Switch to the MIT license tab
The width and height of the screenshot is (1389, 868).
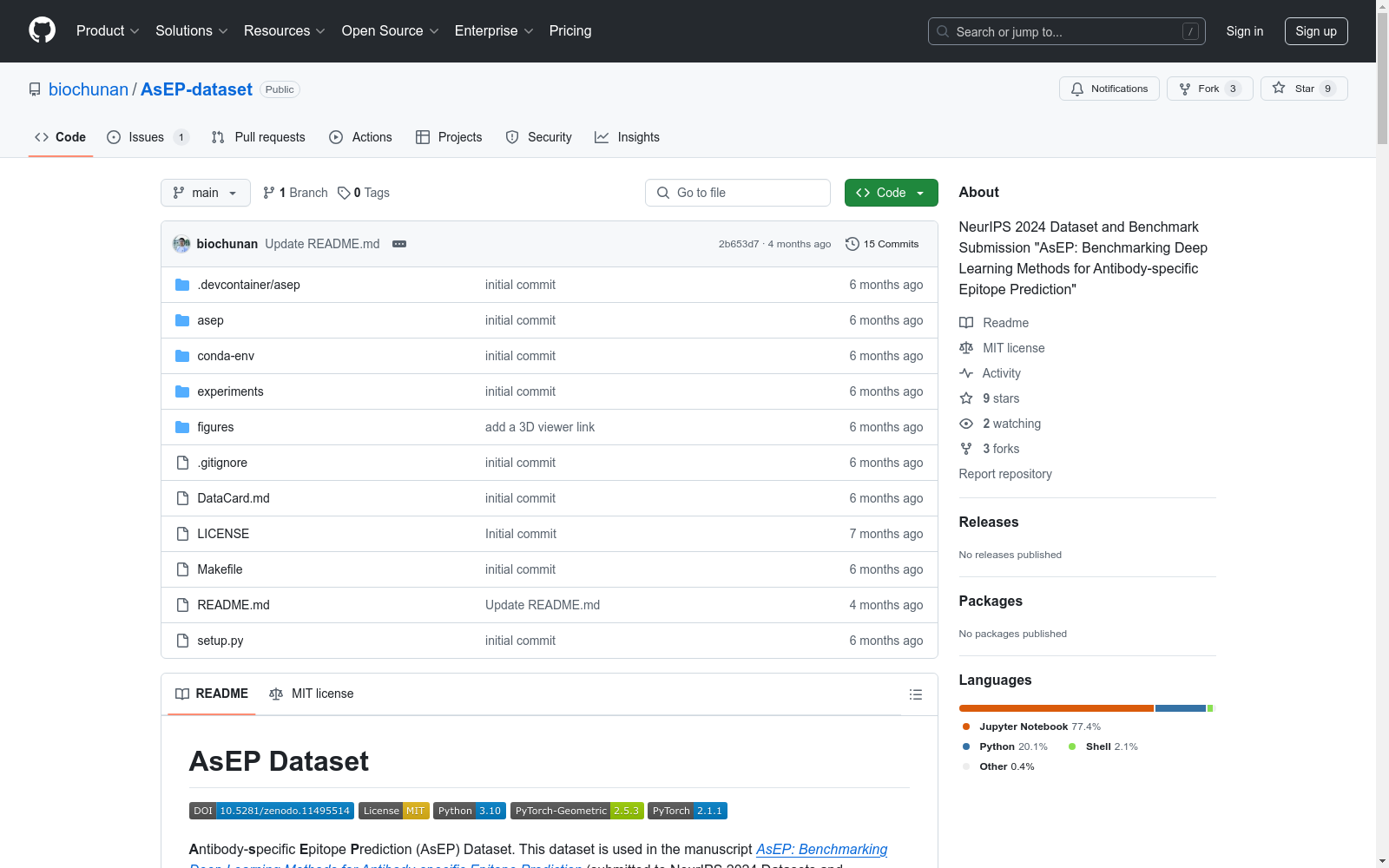312,694
